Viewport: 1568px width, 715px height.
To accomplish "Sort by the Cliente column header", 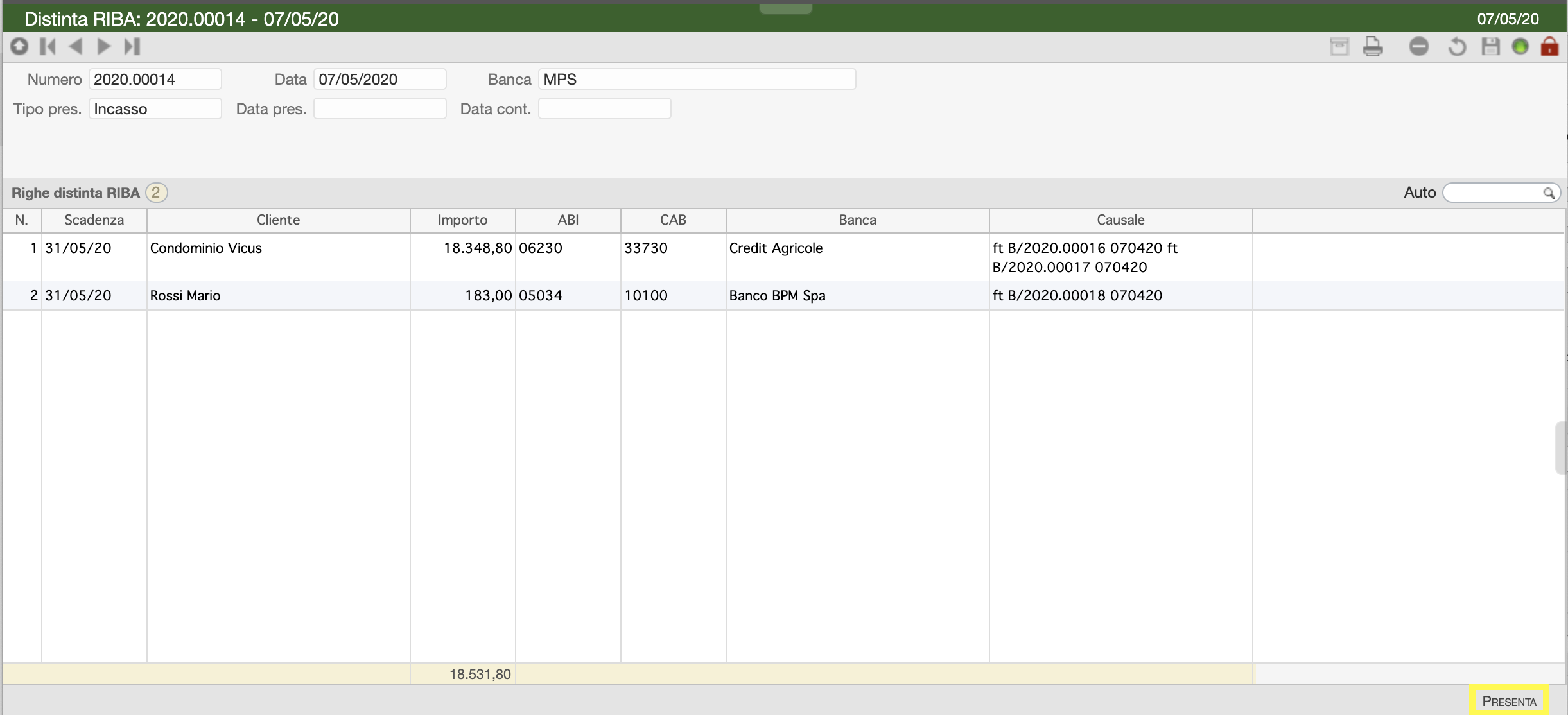I will point(279,220).
